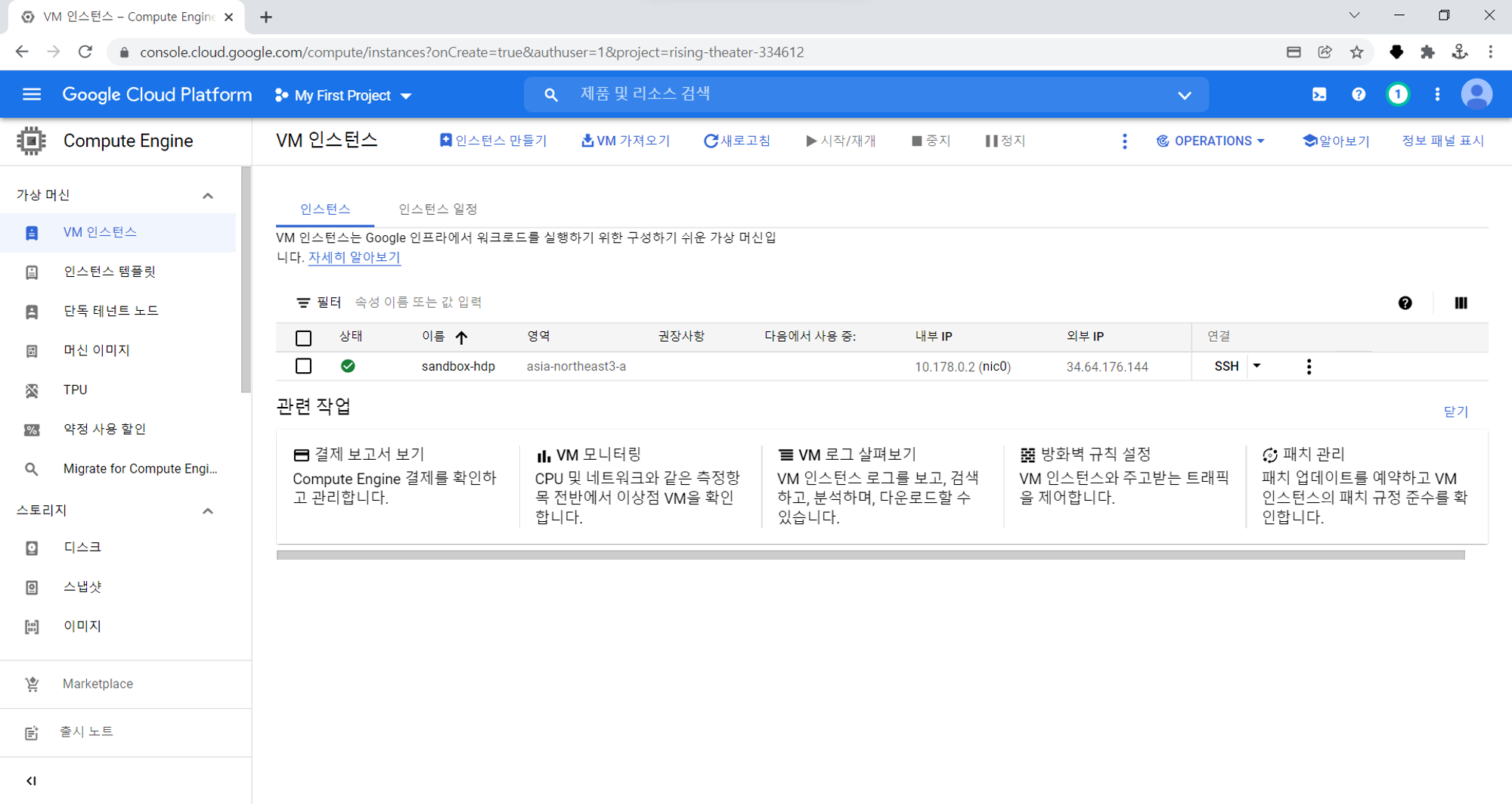Viewport: 1512px width, 804px height.
Task: Open the browser extensions puzzle icon
Action: [1427, 52]
